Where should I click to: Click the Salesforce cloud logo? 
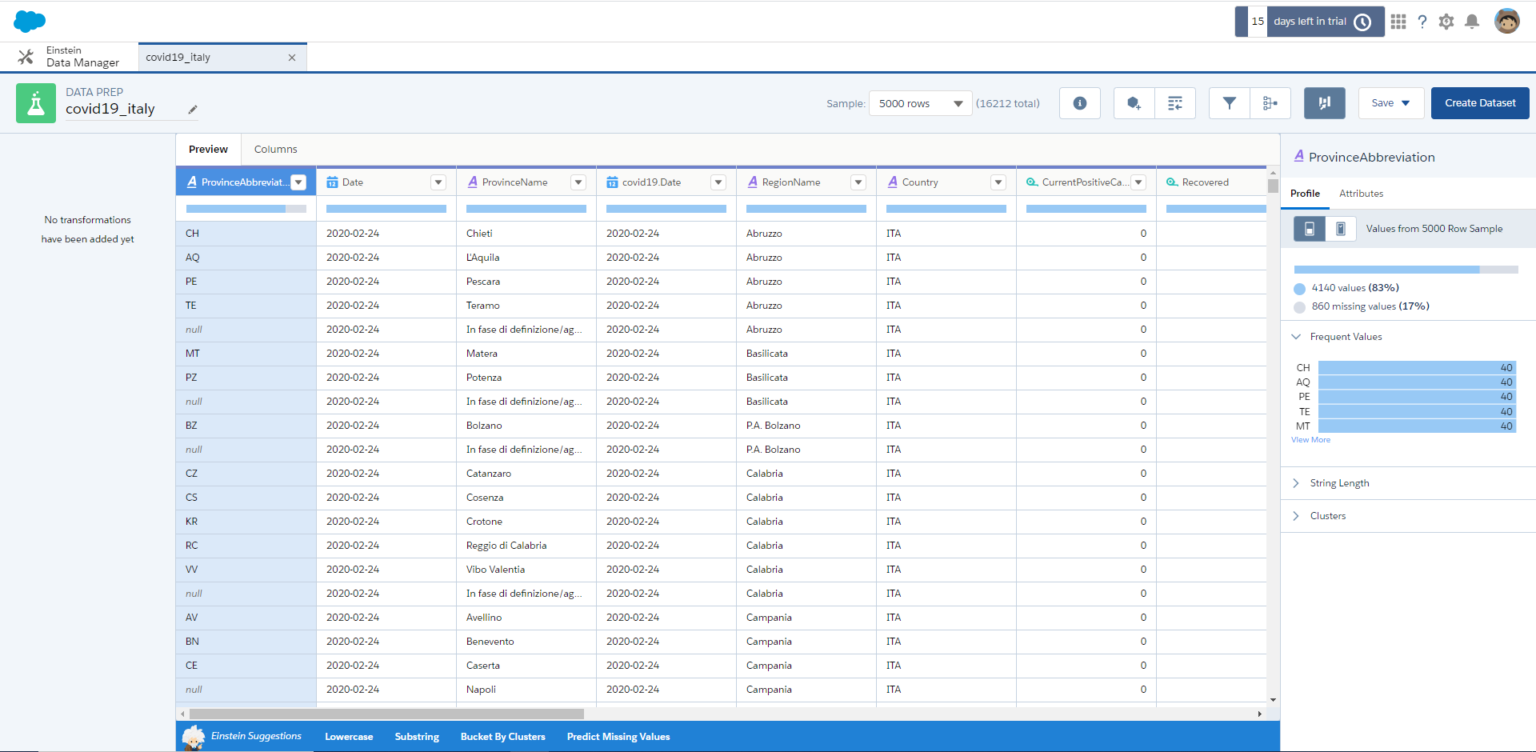[x=30, y=21]
